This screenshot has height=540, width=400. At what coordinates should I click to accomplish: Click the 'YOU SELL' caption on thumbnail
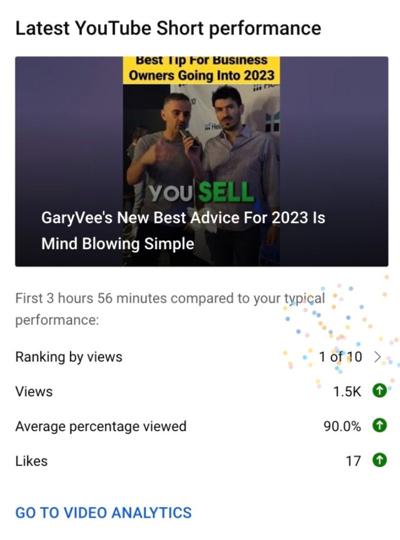click(202, 192)
